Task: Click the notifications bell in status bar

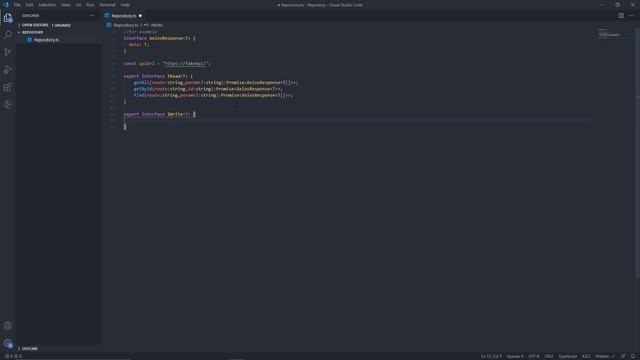Action: 633,356
